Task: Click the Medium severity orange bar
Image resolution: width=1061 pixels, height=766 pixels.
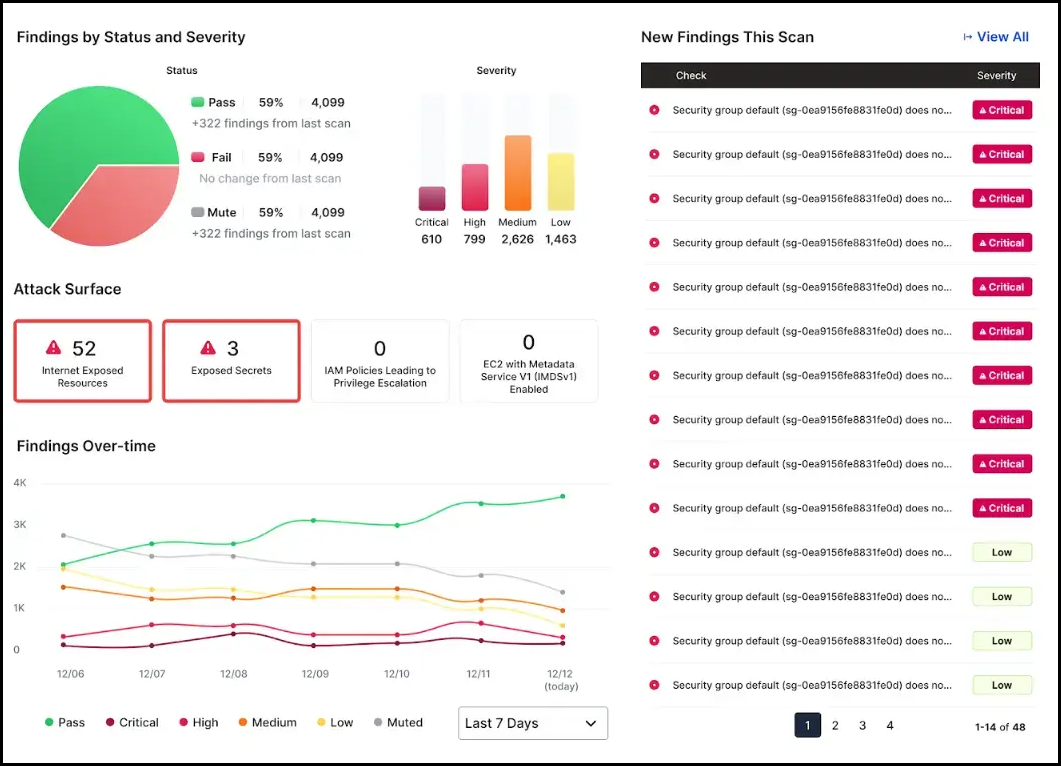Action: tap(518, 173)
